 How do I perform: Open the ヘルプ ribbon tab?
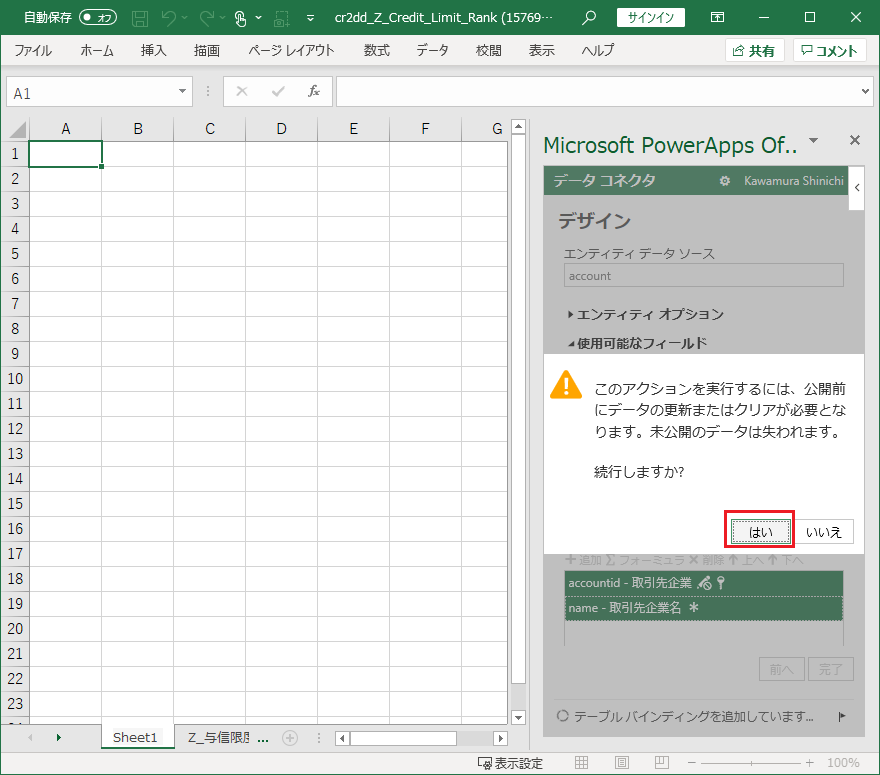pos(597,51)
